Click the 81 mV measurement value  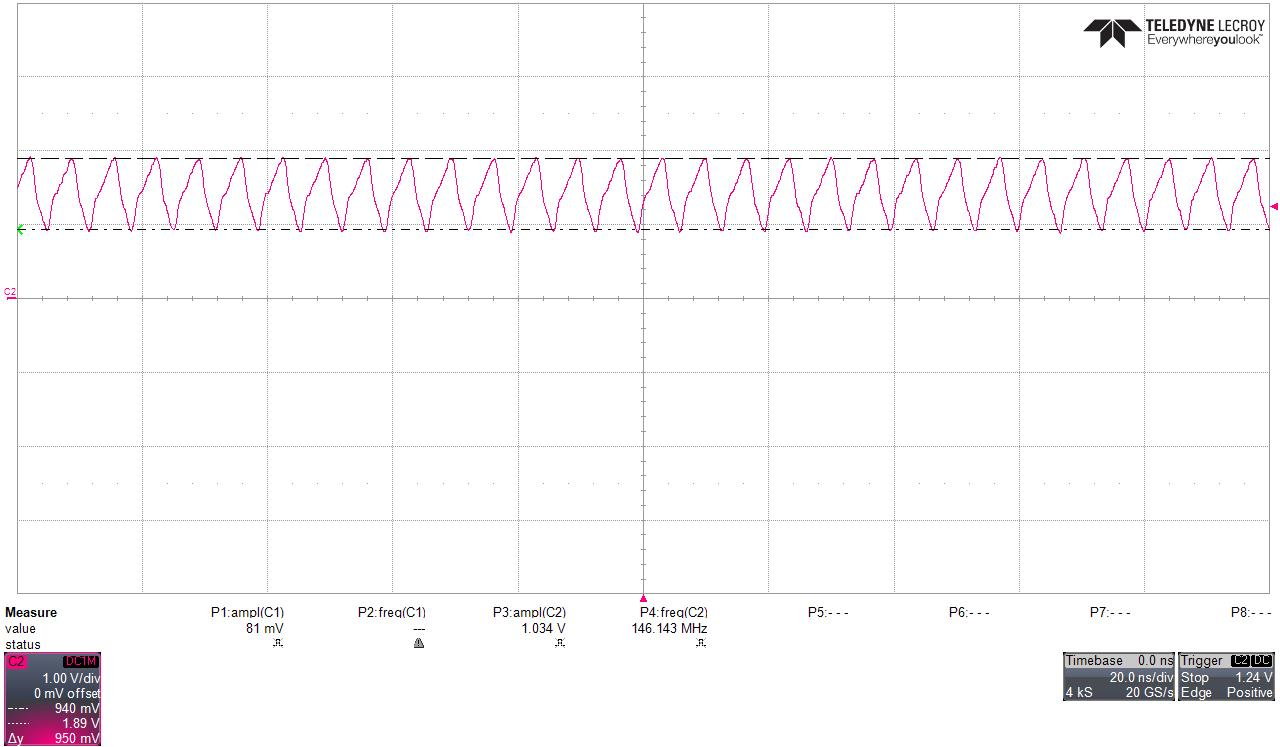pyautogui.click(x=267, y=628)
